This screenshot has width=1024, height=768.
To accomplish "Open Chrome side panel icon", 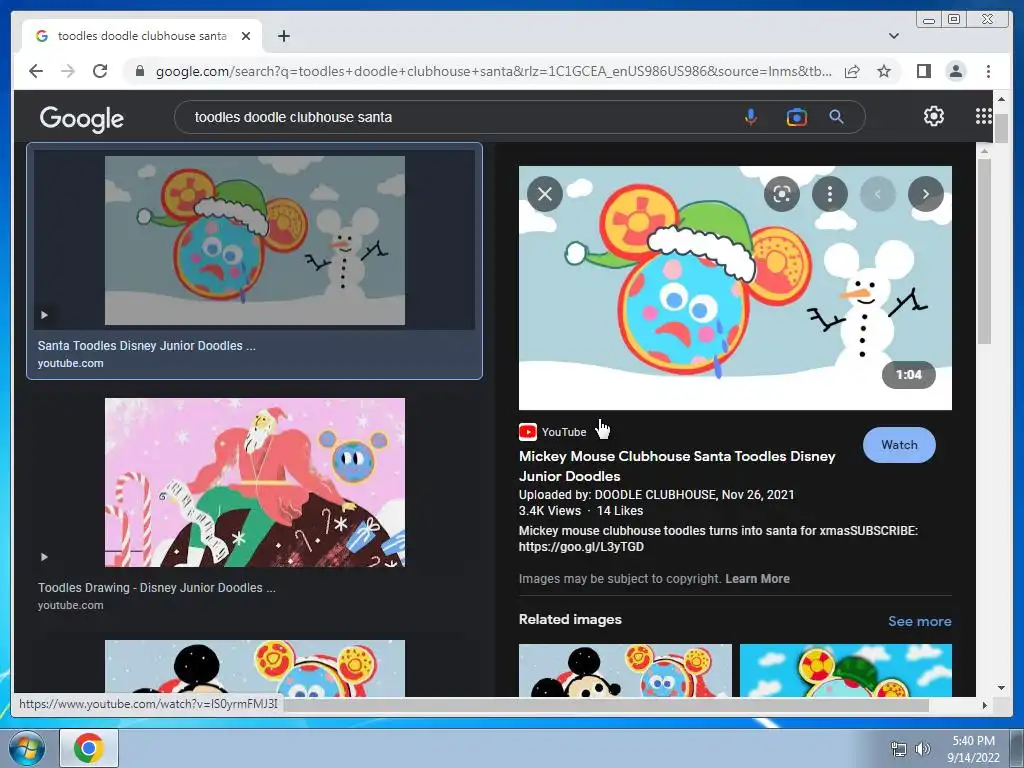I will [x=923, y=71].
